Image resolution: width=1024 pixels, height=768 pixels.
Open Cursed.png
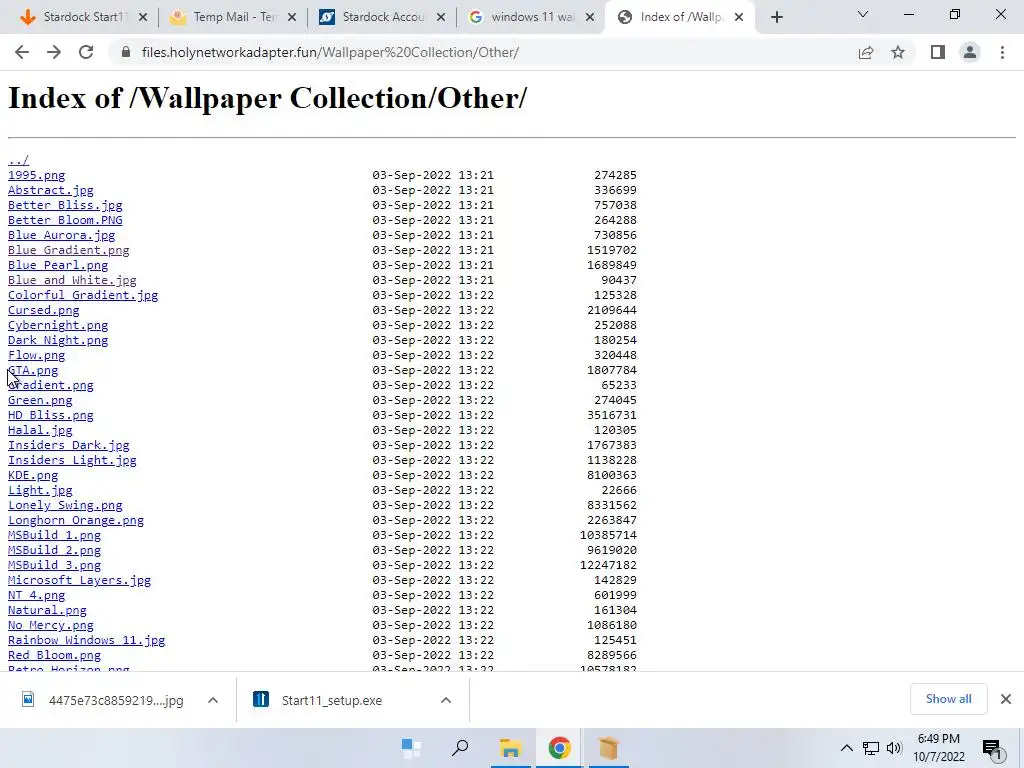point(43,310)
